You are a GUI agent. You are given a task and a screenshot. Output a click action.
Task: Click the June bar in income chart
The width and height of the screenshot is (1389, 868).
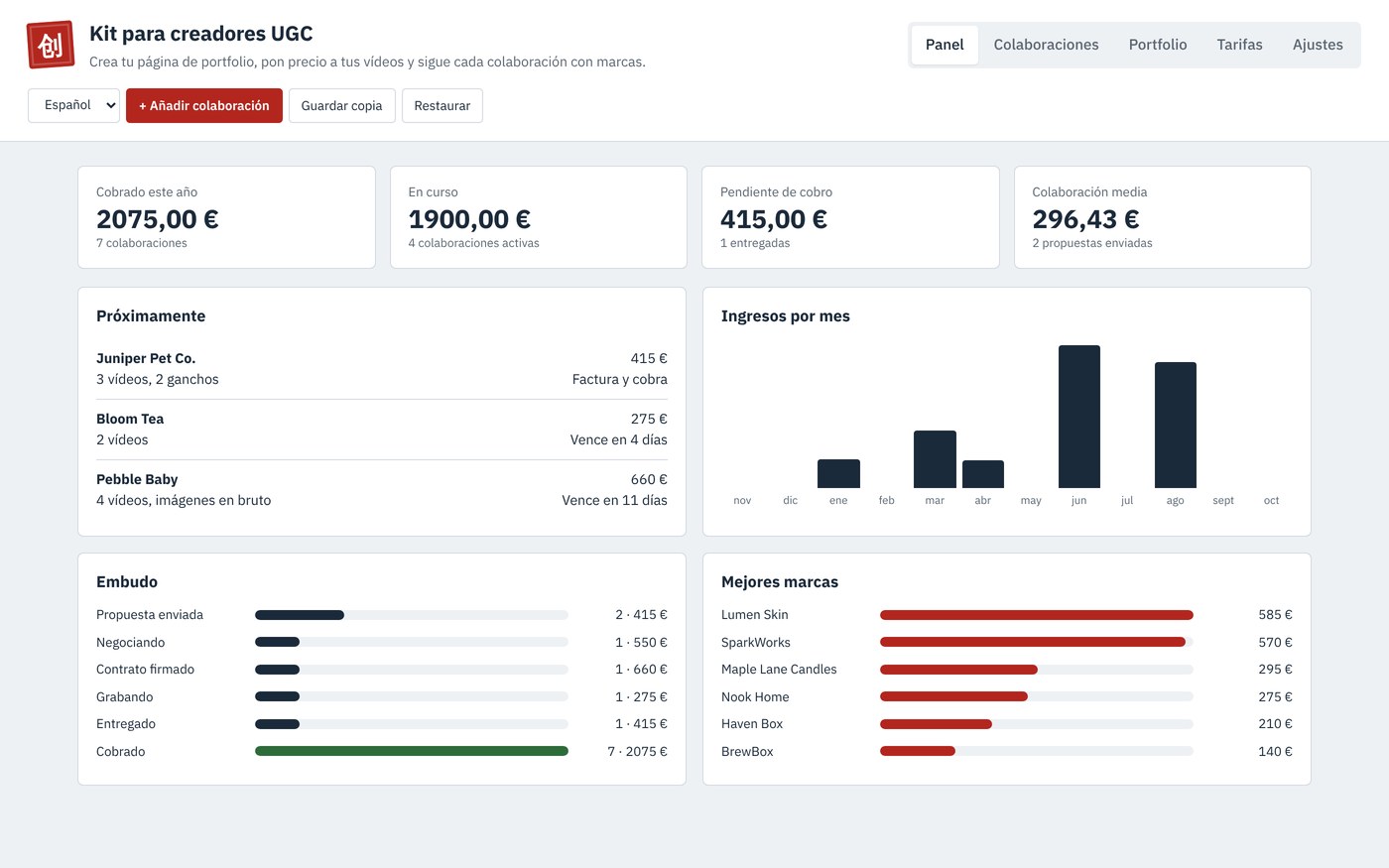click(x=1079, y=417)
